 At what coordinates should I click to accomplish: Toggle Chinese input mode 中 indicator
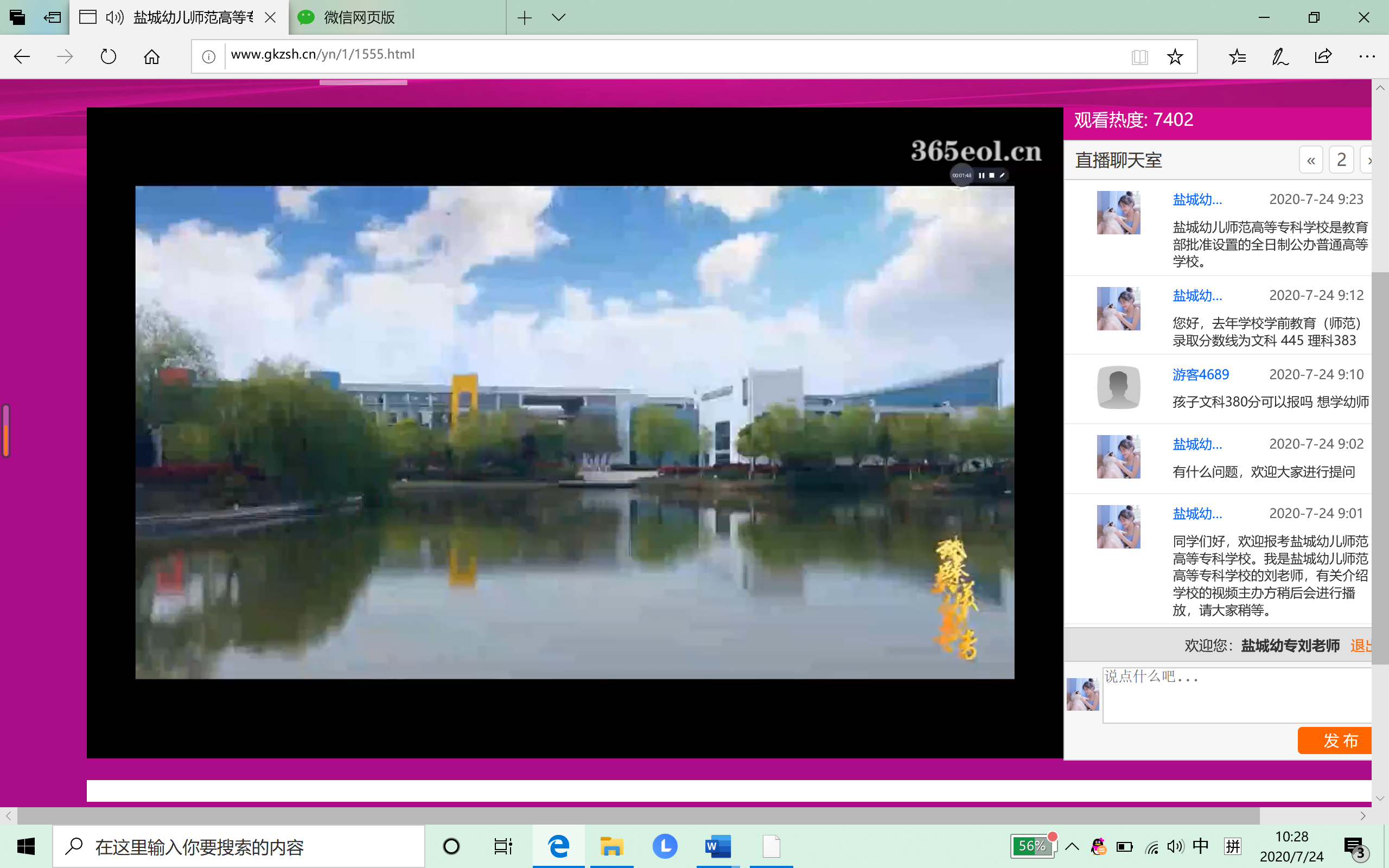1200,846
